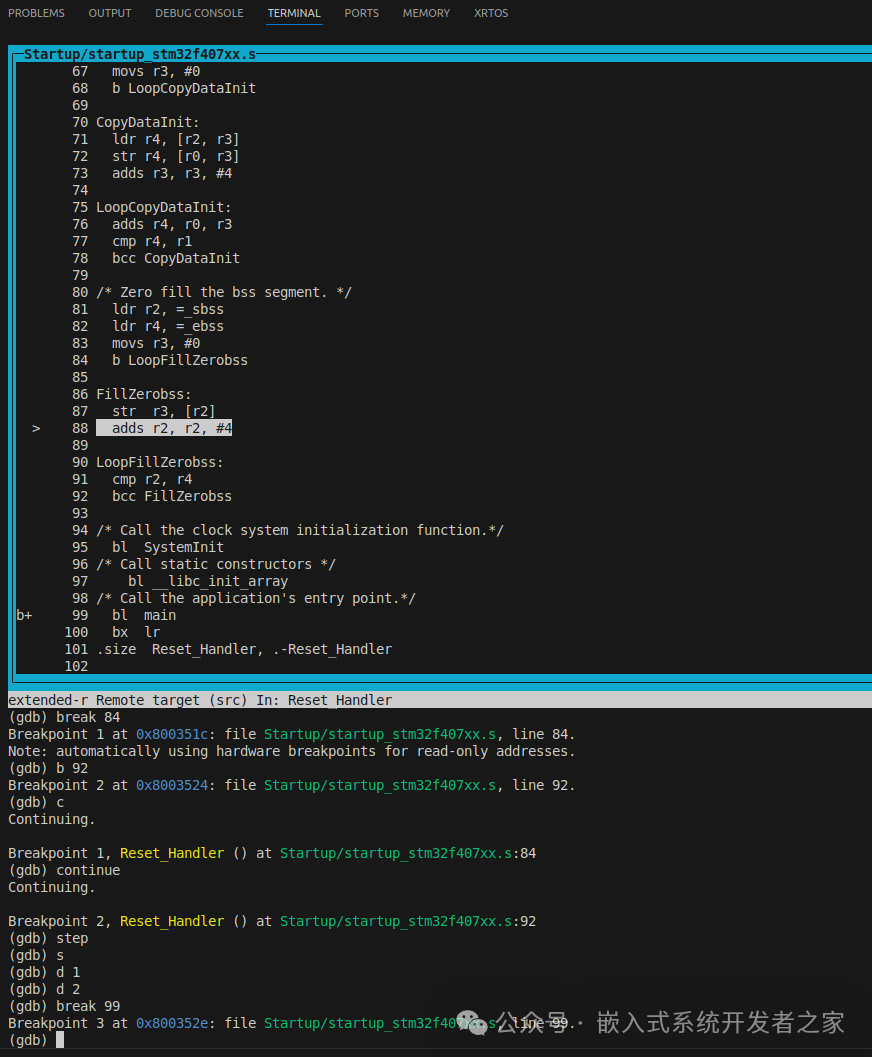This screenshot has width=872, height=1057.
Task: Click the hardware breakpoints Note line
Action: (292, 751)
